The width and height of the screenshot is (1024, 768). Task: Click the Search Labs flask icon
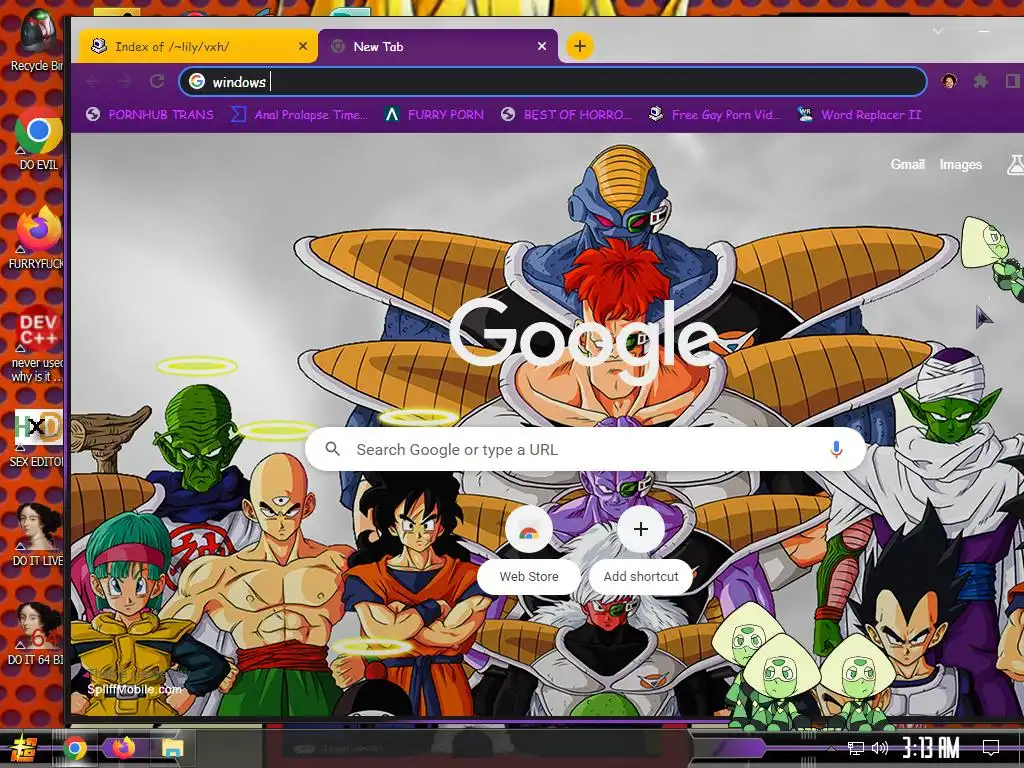[x=1016, y=165]
